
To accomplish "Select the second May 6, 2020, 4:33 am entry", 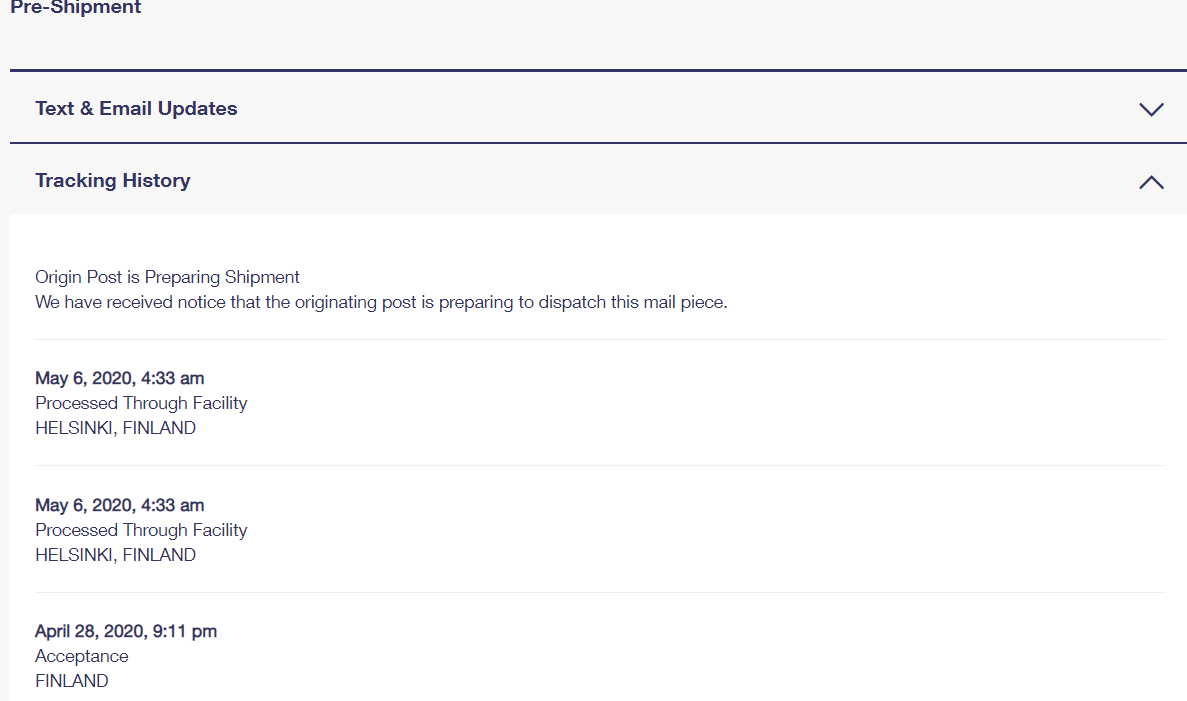I will click(x=120, y=505).
